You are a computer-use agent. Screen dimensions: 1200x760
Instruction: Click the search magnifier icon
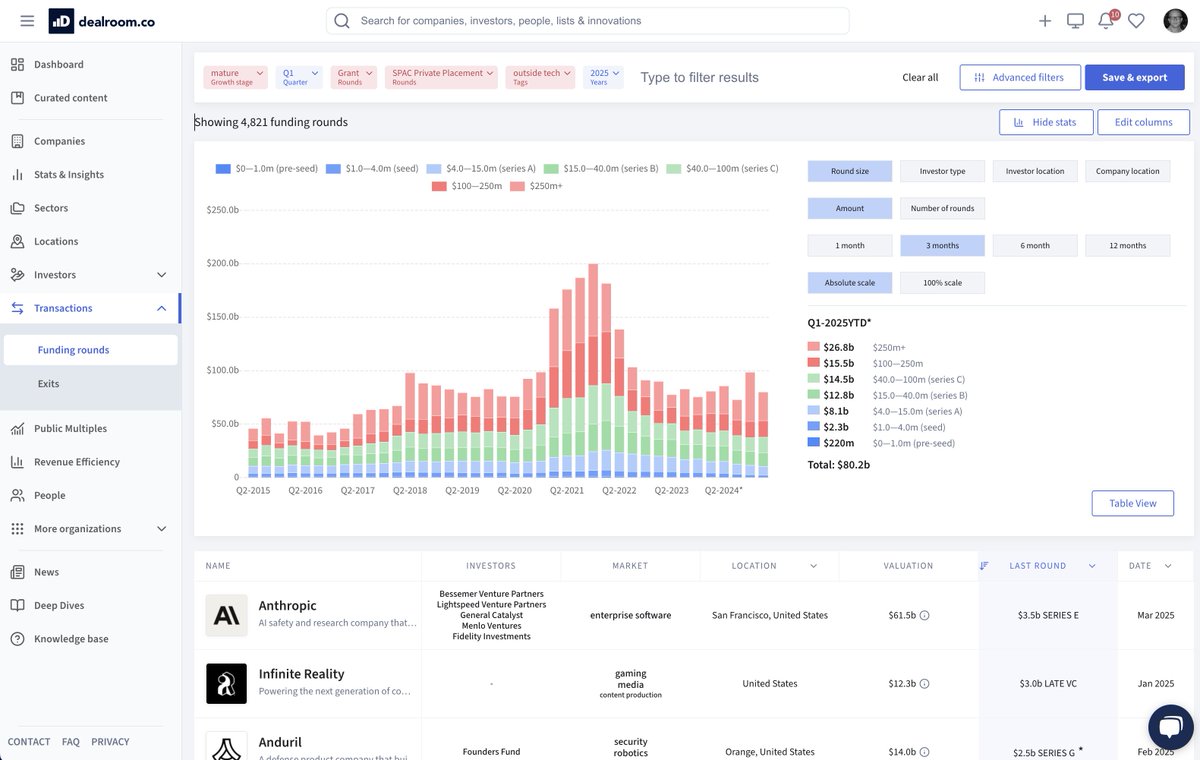click(342, 21)
